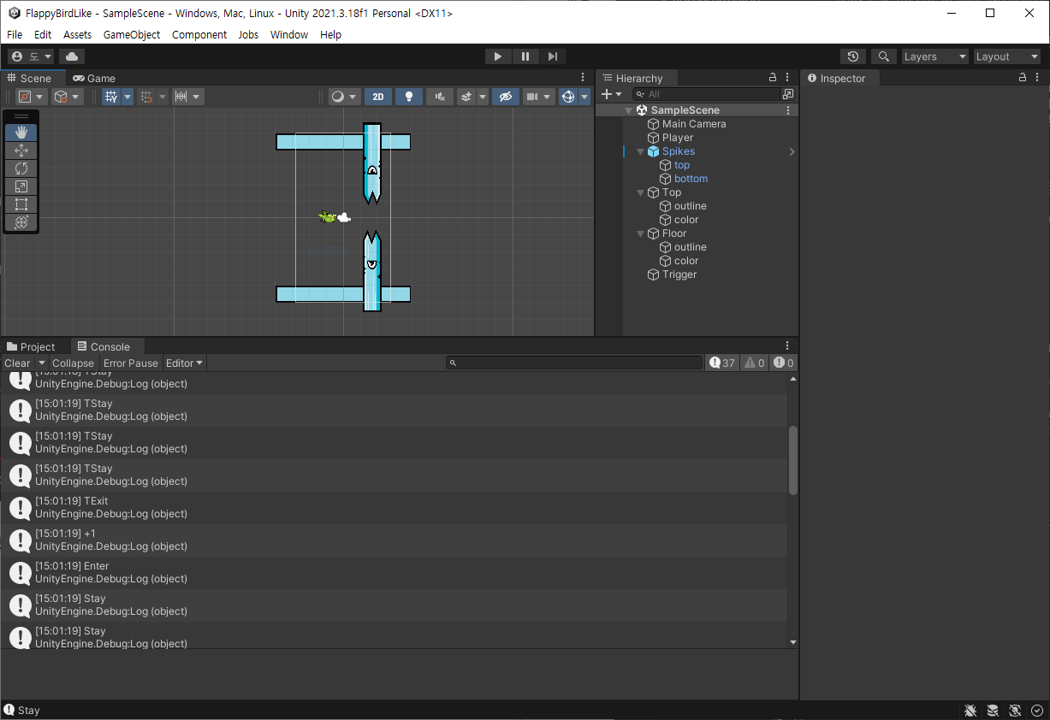Toggle 2D view mode
The image size is (1050, 720).
point(378,96)
